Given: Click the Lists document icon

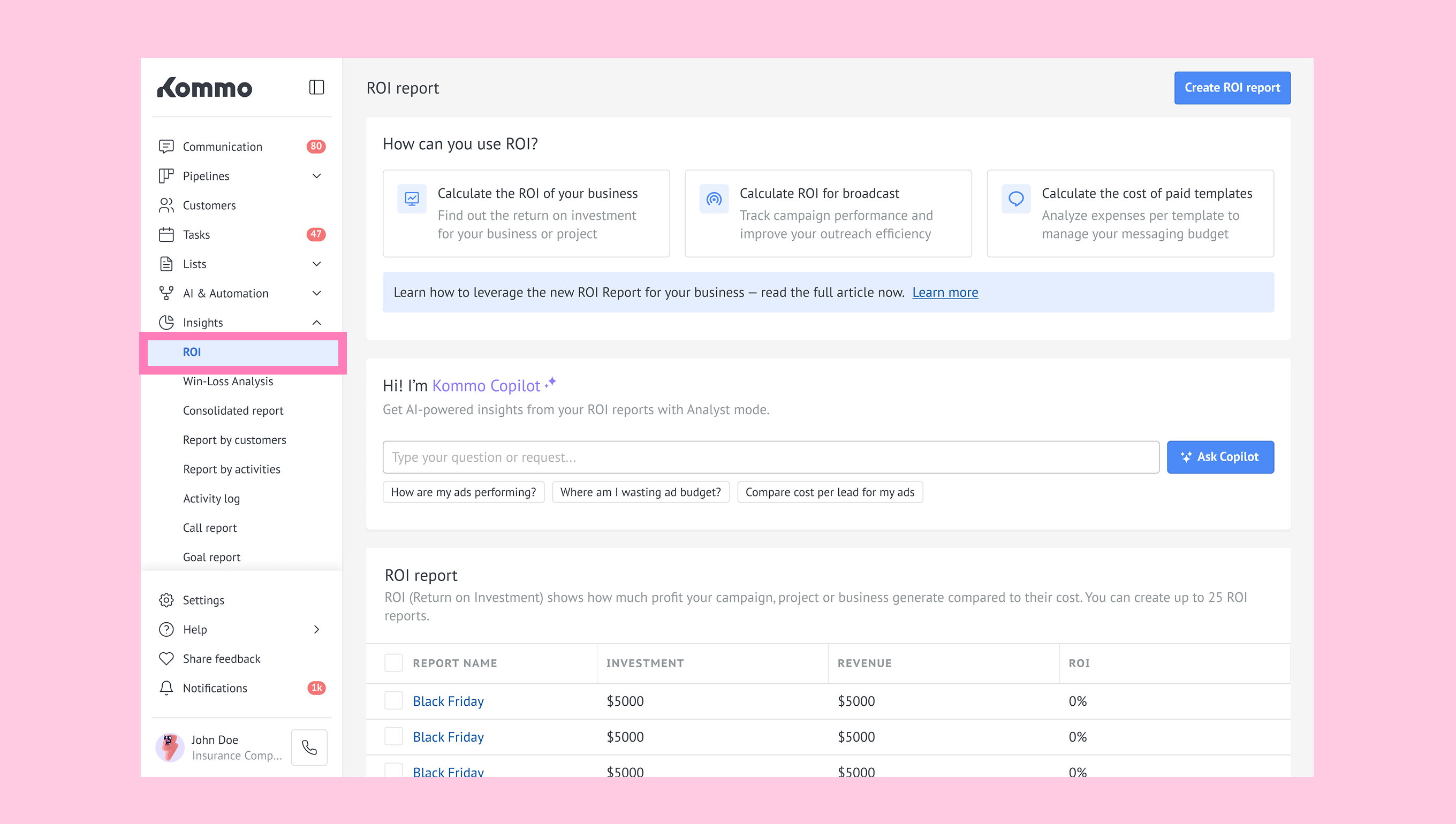Looking at the screenshot, I should tap(166, 264).
